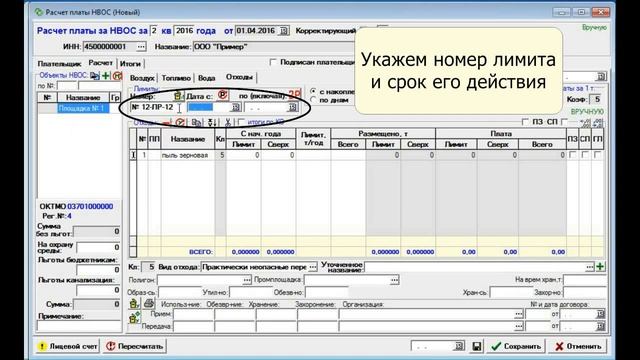Click ОКТМО value 03701000000
Image resolution: width=640 pixels, height=360 pixels.
(x=90, y=207)
